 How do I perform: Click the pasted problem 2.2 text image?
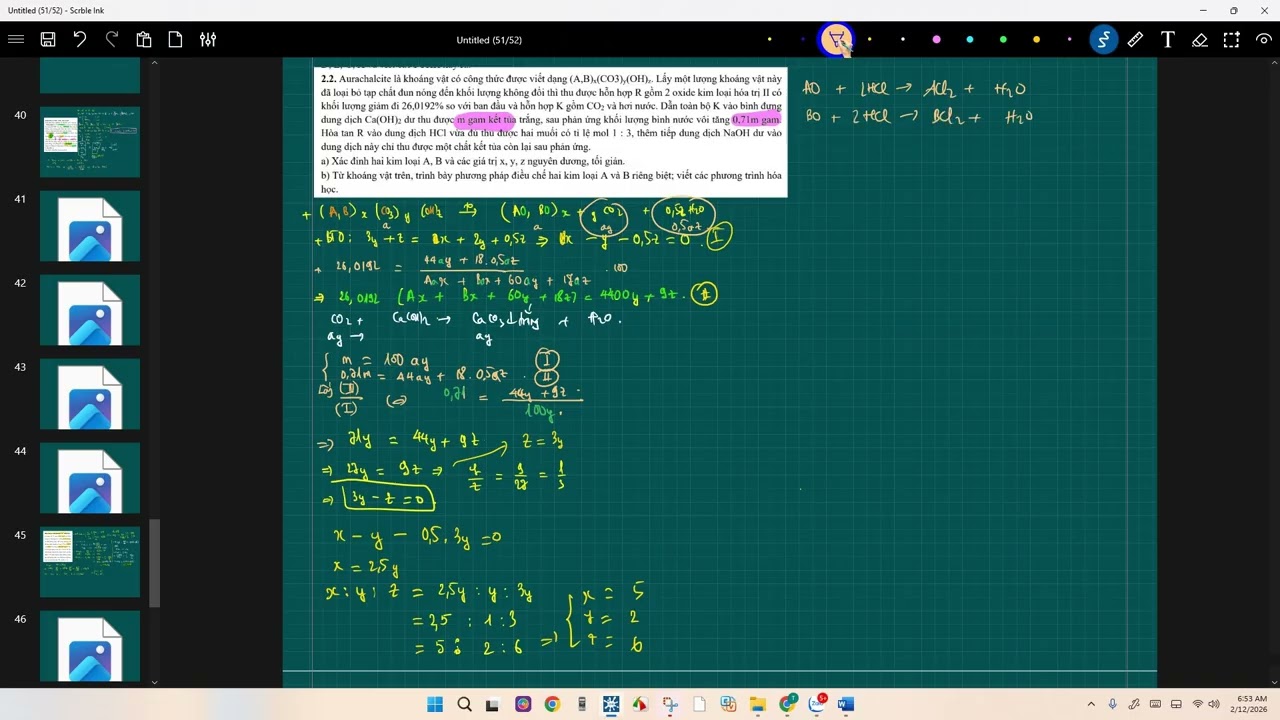coord(550,132)
